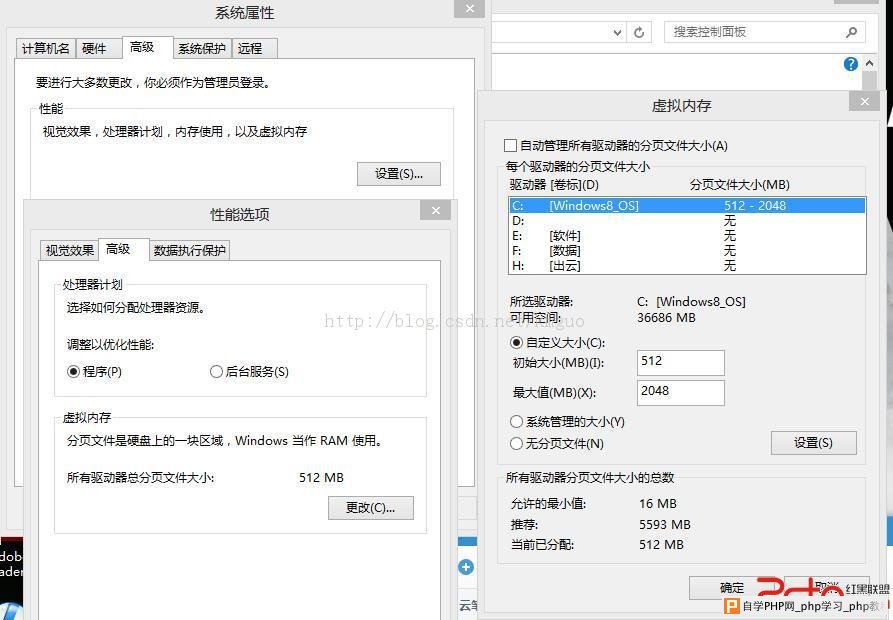Choose 后台服务 processor scheduling option
893x620 pixels.
[216, 372]
